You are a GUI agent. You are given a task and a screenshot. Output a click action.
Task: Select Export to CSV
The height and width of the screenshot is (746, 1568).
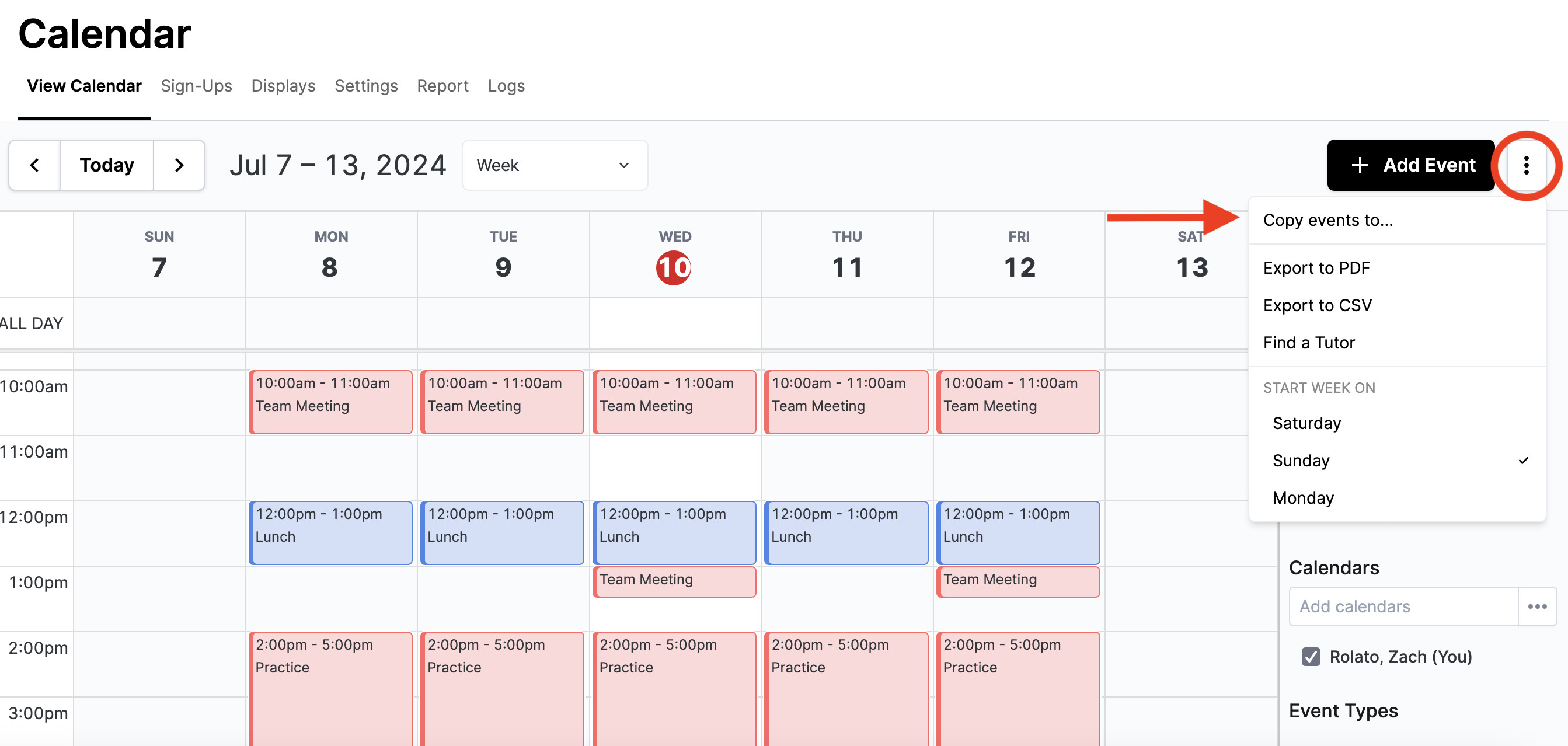tap(1397, 305)
